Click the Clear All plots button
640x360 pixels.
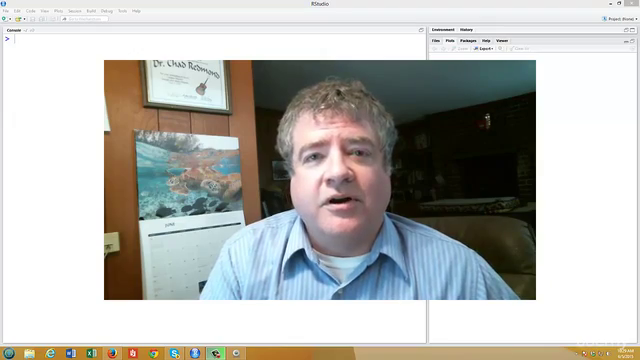[x=519, y=49]
